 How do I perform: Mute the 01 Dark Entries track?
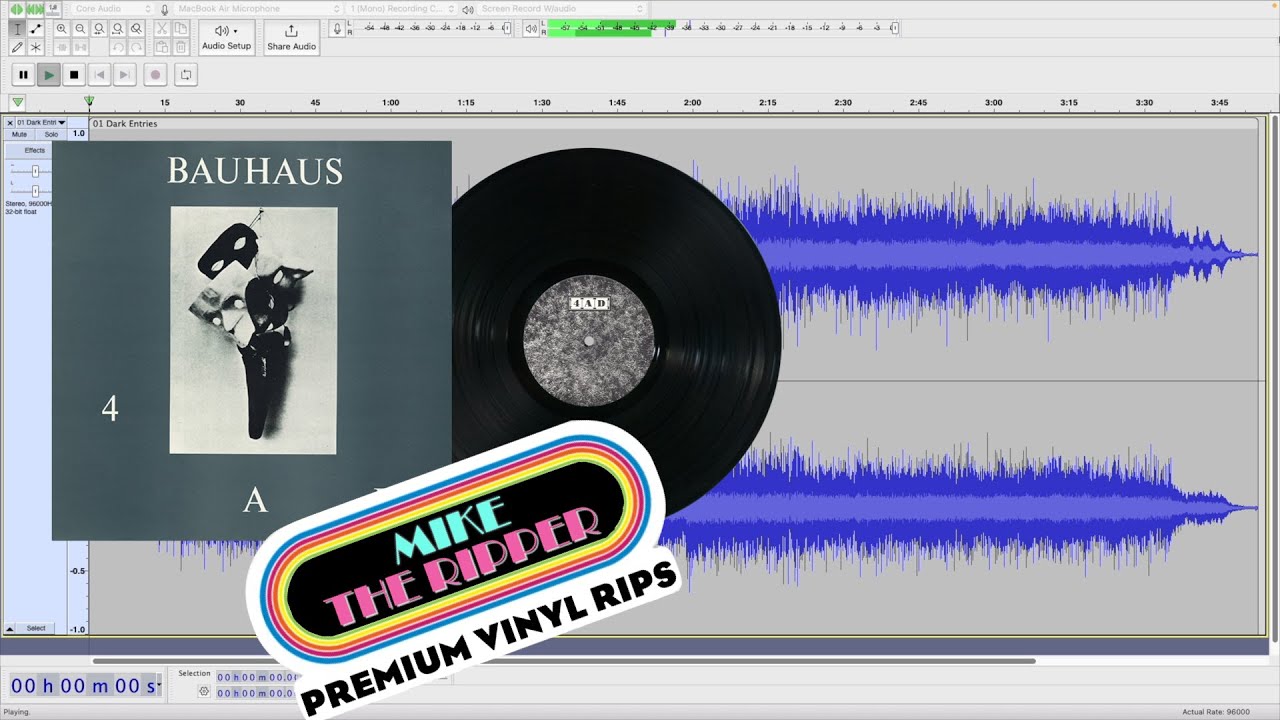(20, 134)
